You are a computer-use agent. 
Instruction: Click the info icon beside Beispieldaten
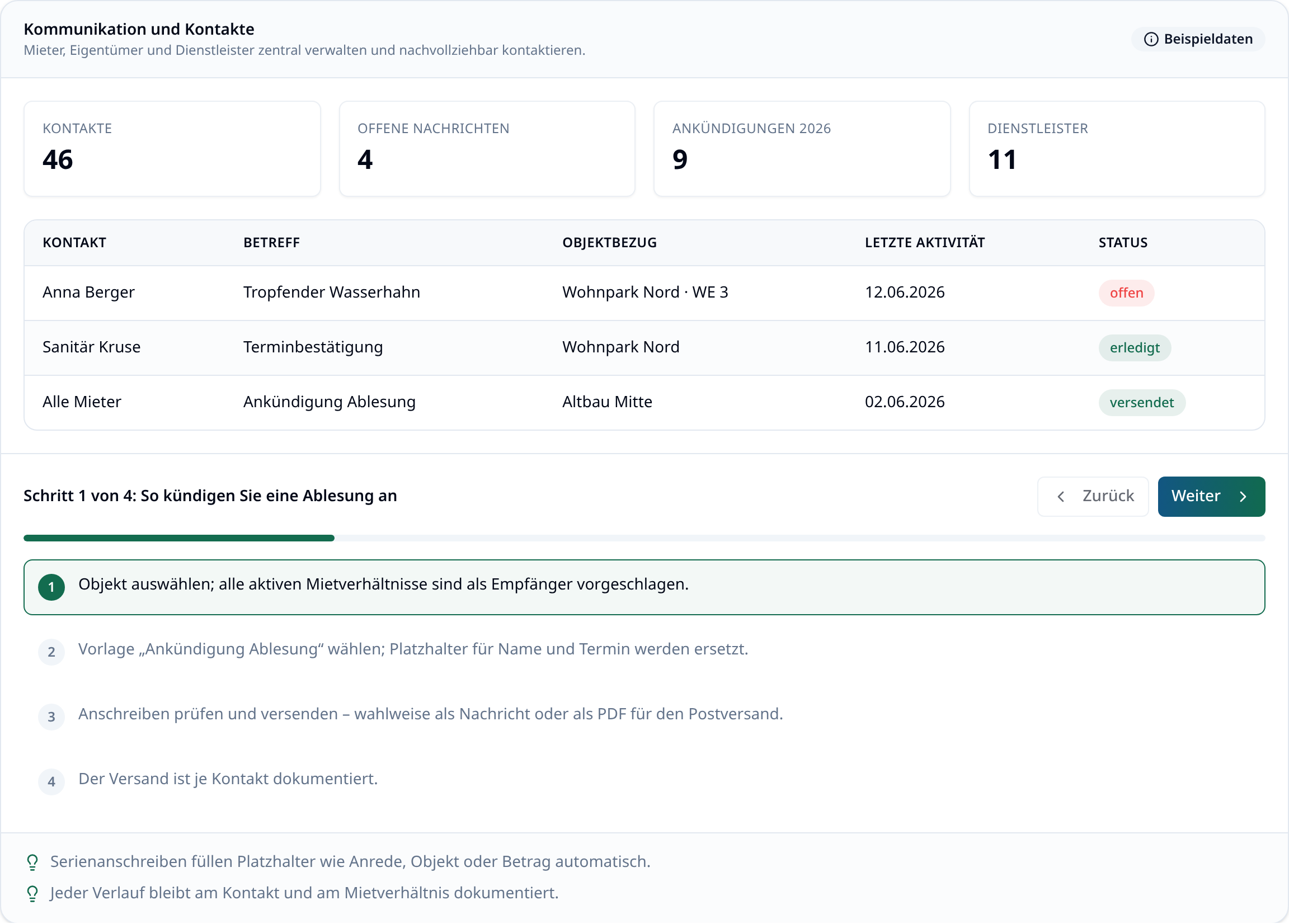(x=1151, y=39)
